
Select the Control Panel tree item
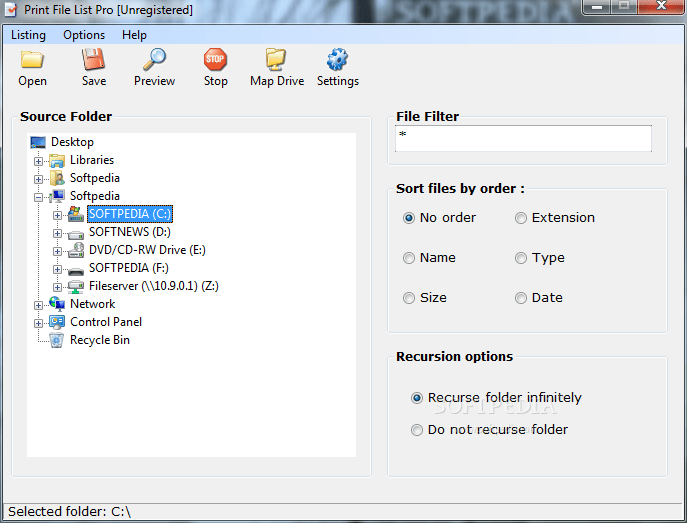pyautogui.click(x=106, y=322)
